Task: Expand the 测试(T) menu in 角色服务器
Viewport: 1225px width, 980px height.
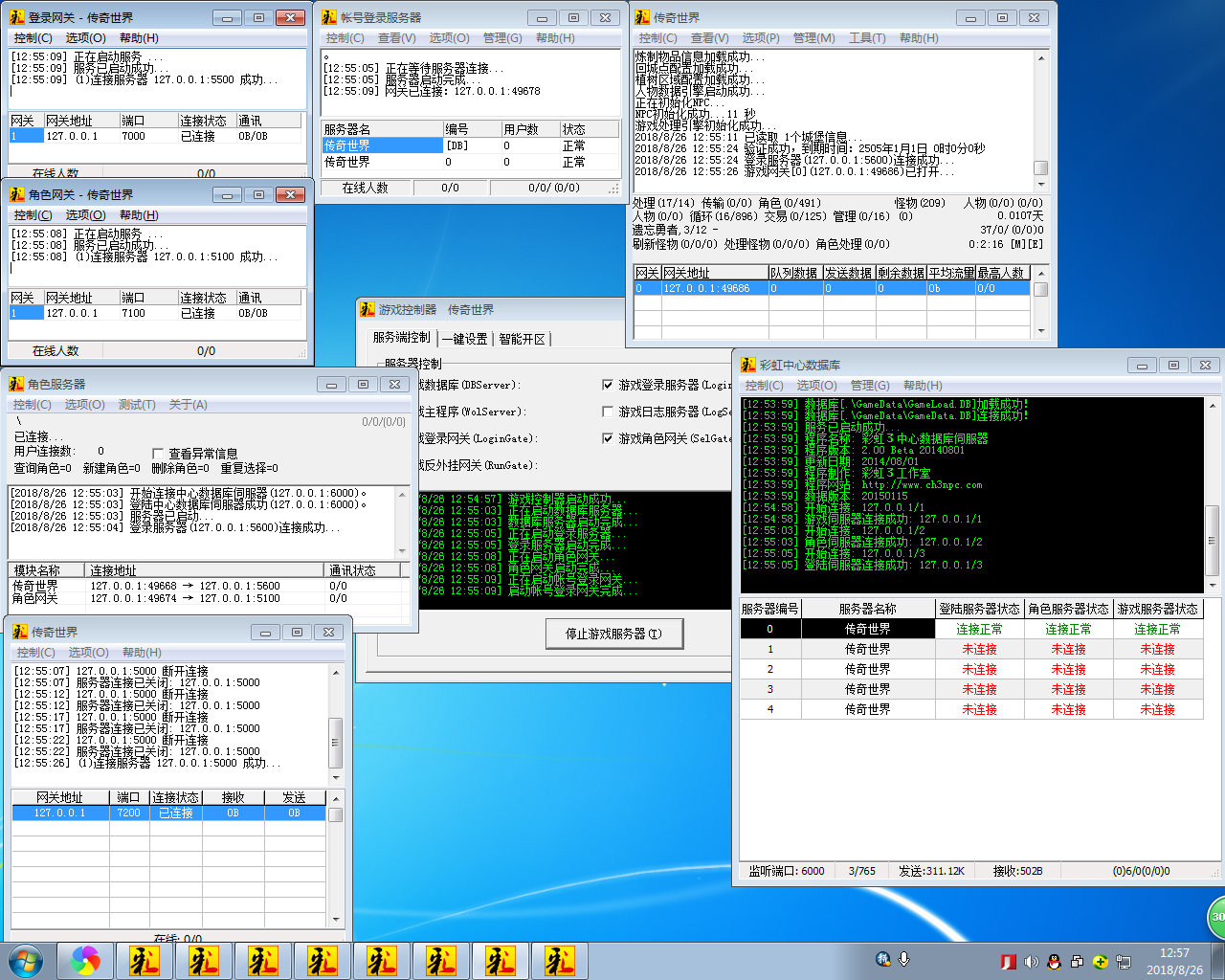Action: 137,405
